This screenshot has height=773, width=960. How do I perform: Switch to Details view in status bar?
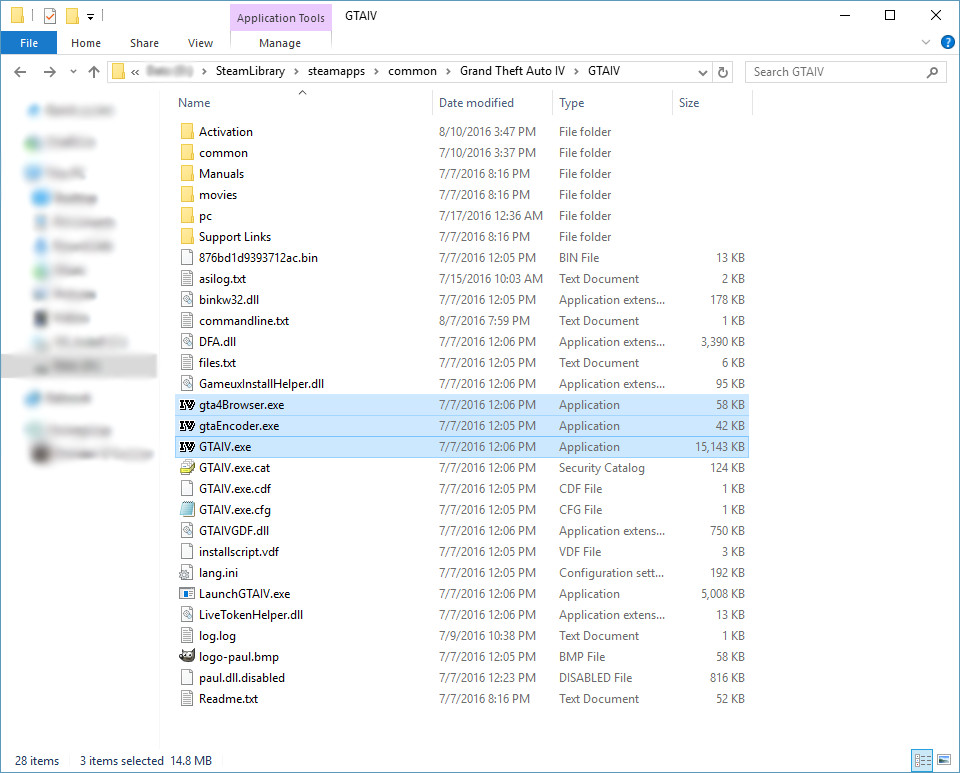[923, 760]
